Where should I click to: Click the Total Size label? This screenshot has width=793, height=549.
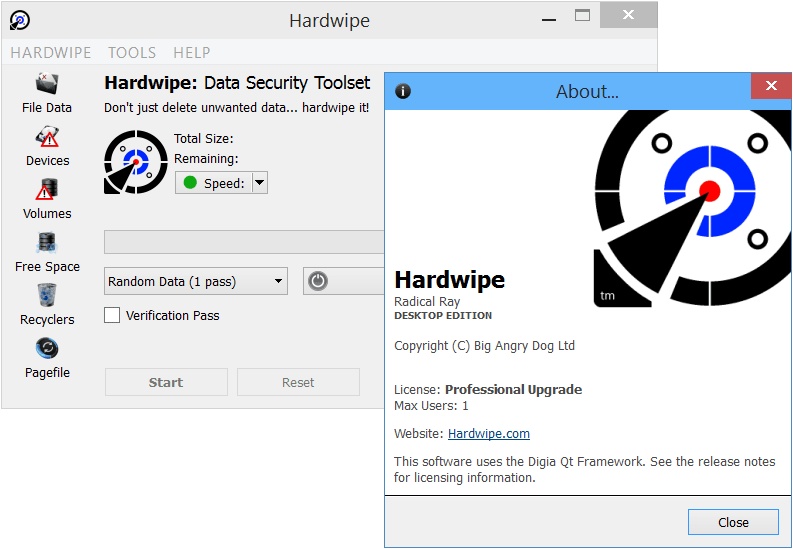204,139
